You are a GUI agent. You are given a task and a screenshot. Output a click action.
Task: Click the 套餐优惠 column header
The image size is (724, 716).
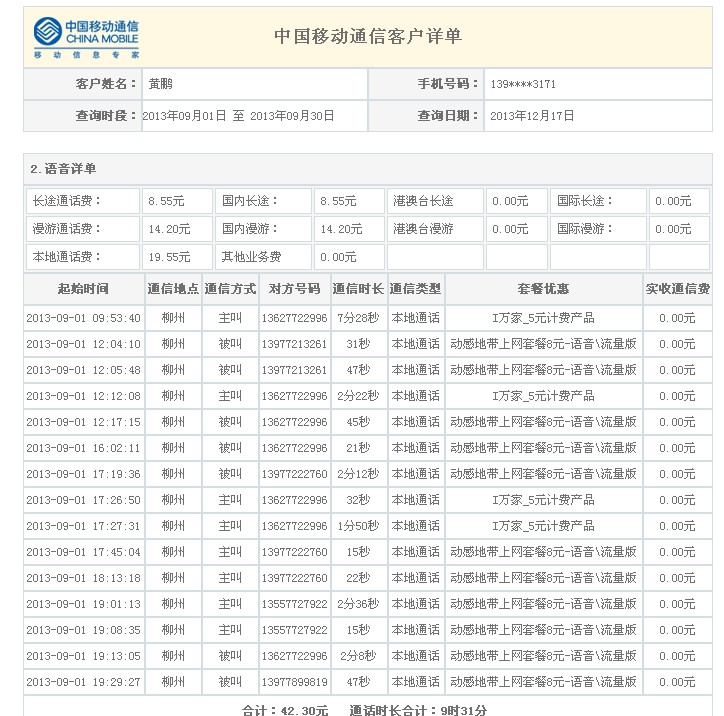point(543,289)
